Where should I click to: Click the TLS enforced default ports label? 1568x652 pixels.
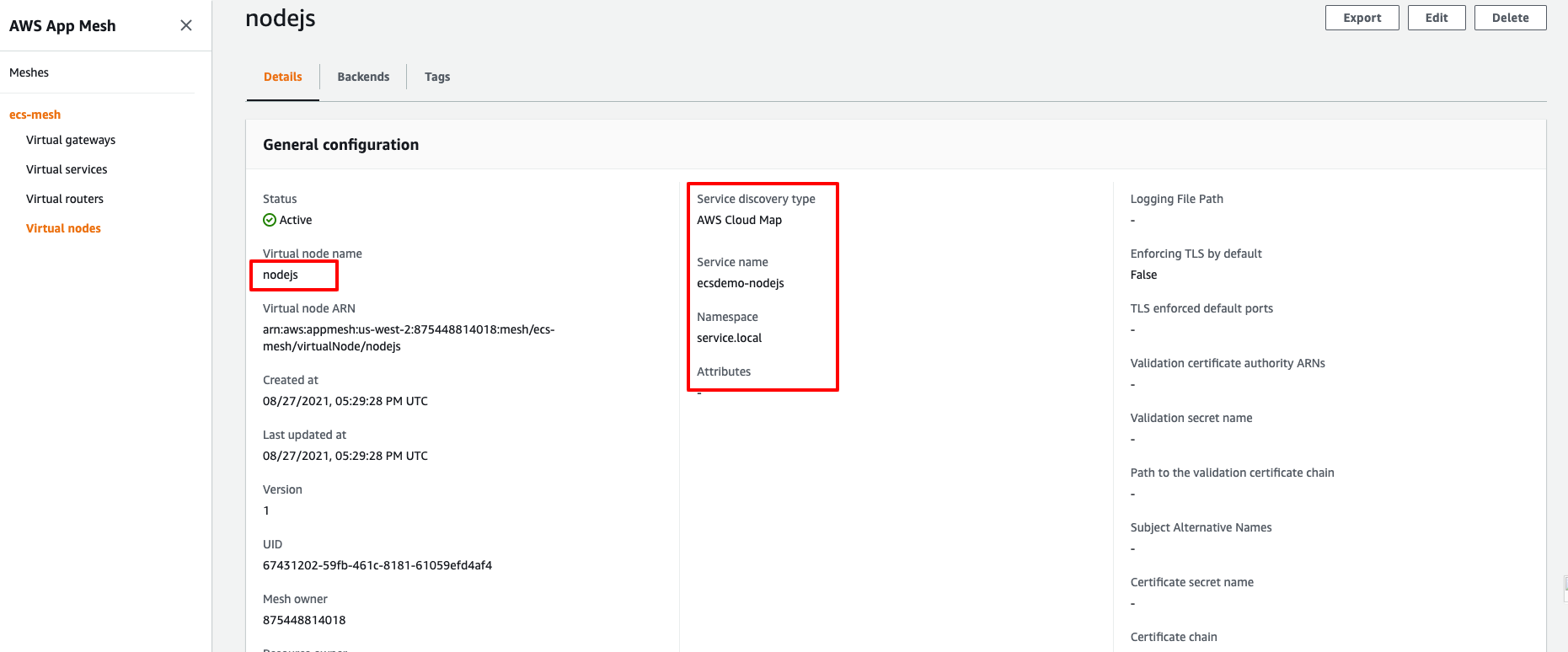point(1201,308)
